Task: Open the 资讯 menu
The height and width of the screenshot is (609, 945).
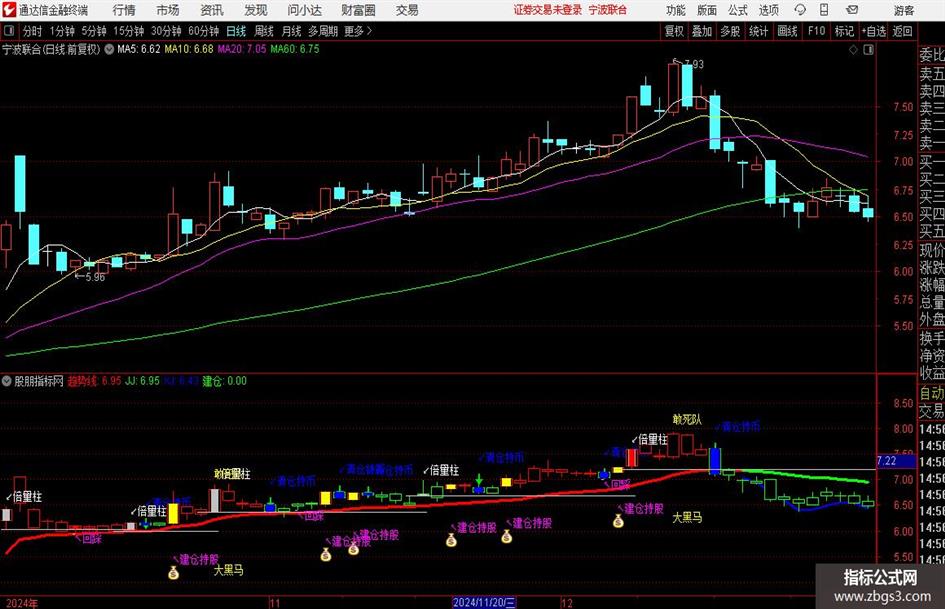Action: (x=212, y=10)
